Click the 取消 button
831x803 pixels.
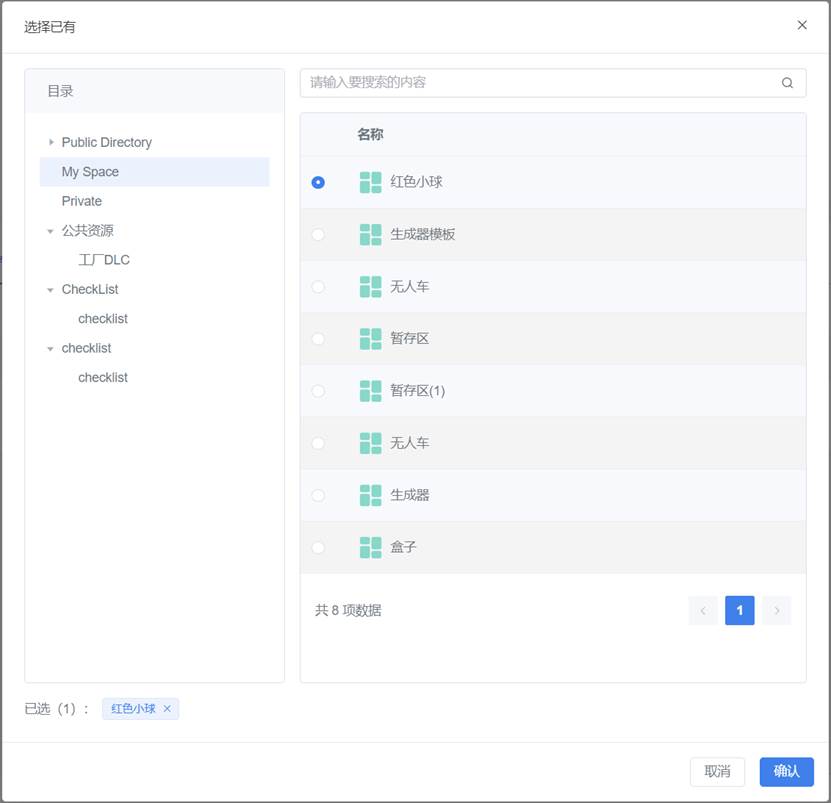coord(717,771)
